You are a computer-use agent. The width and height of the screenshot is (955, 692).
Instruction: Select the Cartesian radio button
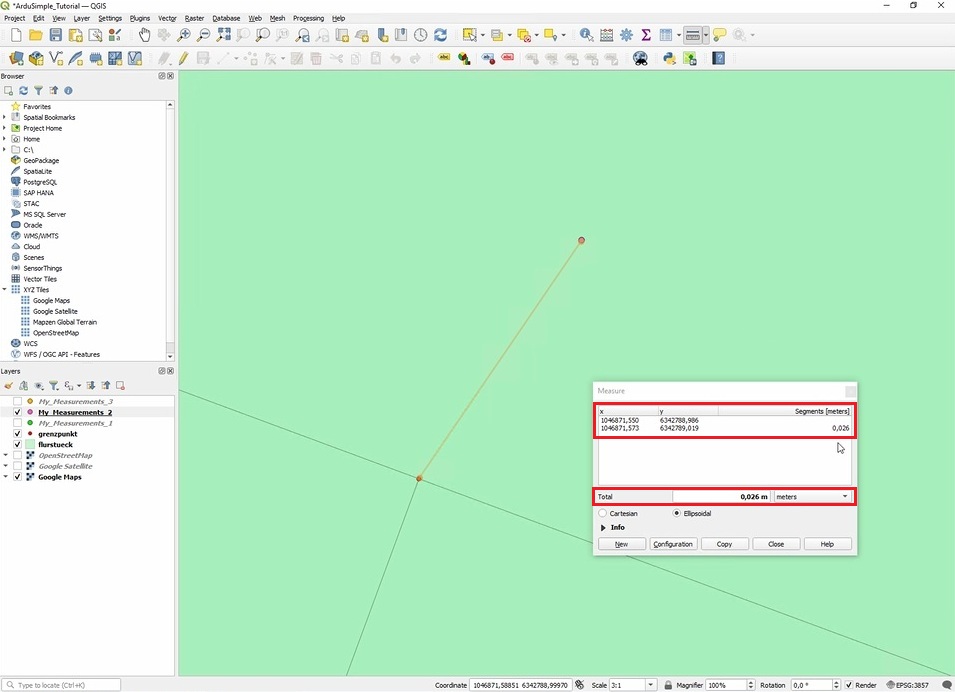click(602, 513)
